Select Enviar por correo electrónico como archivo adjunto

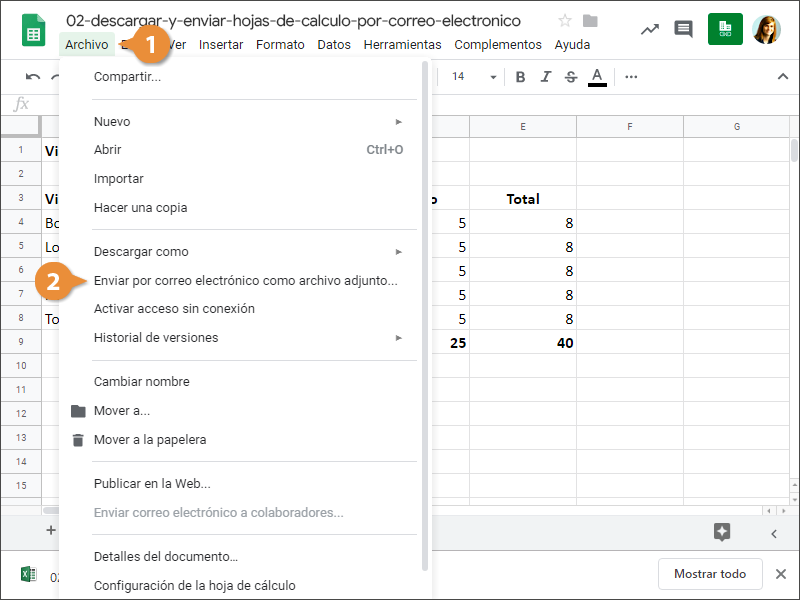click(245, 281)
